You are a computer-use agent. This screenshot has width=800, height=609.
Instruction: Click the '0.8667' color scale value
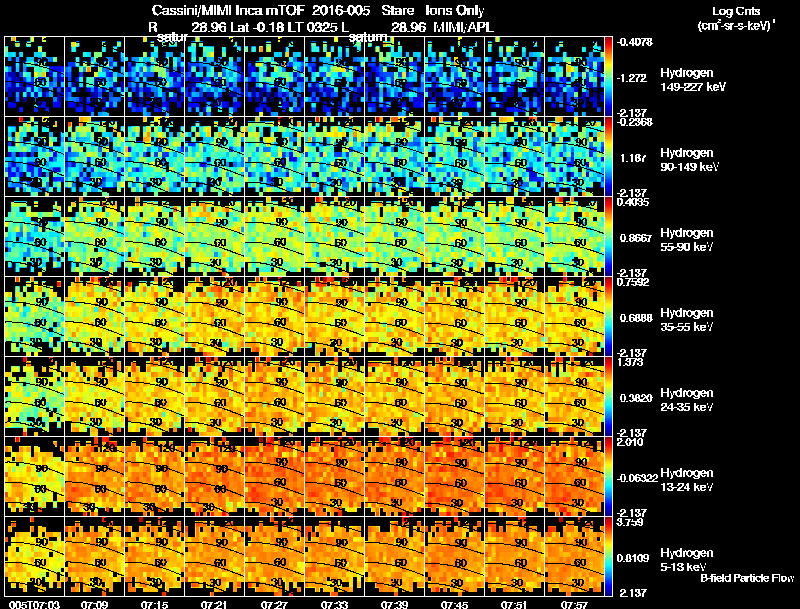coord(635,238)
